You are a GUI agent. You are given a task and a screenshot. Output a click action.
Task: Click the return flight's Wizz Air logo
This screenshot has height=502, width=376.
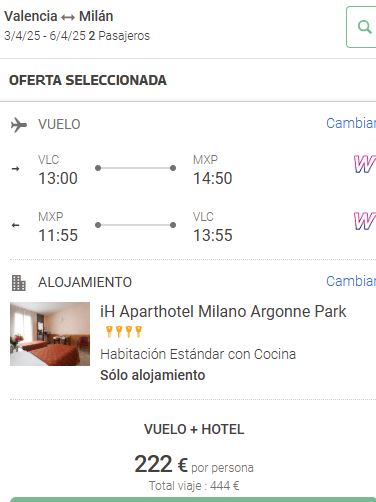(x=365, y=221)
